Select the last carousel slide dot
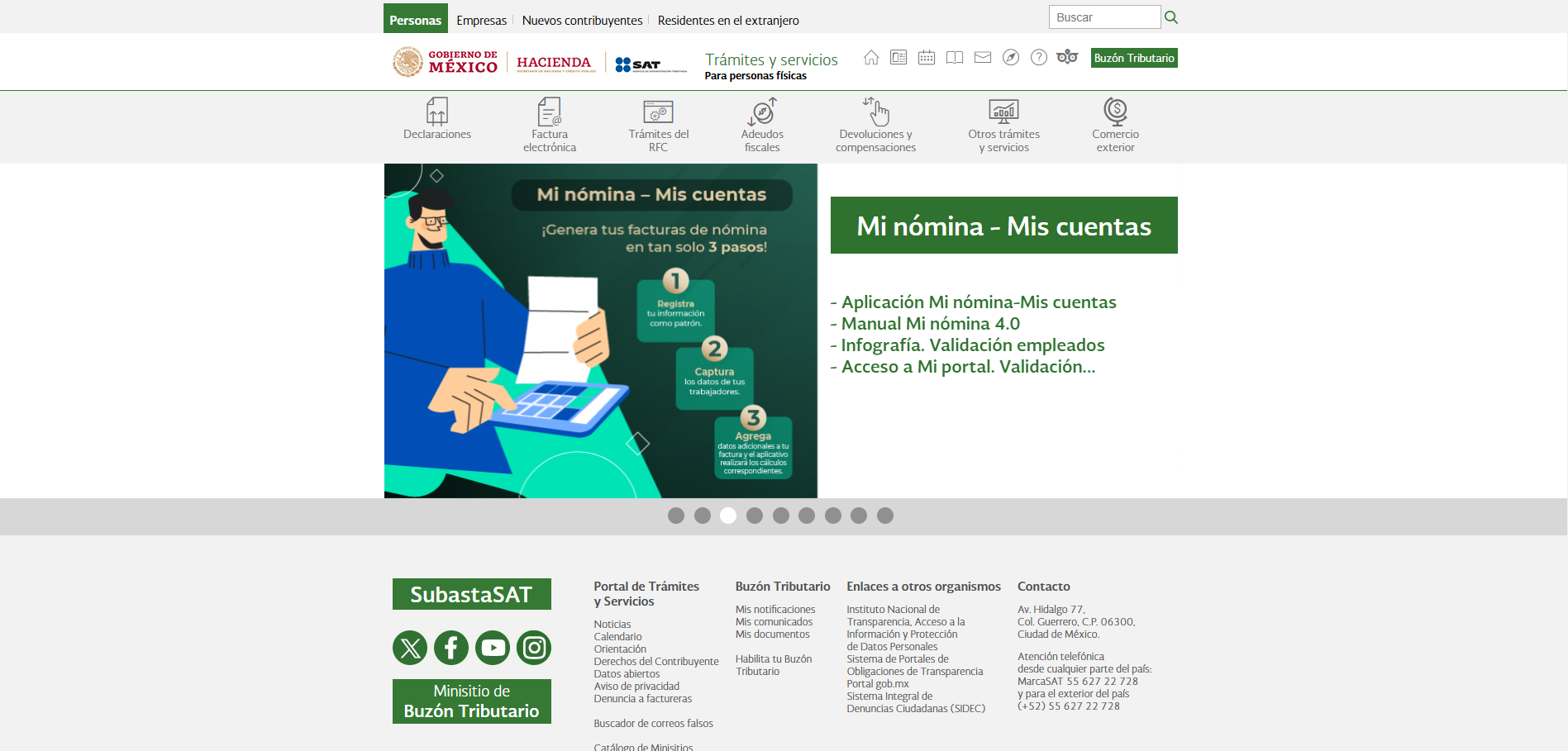Image resolution: width=1568 pixels, height=751 pixels. pyautogui.click(x=885, y=516)
